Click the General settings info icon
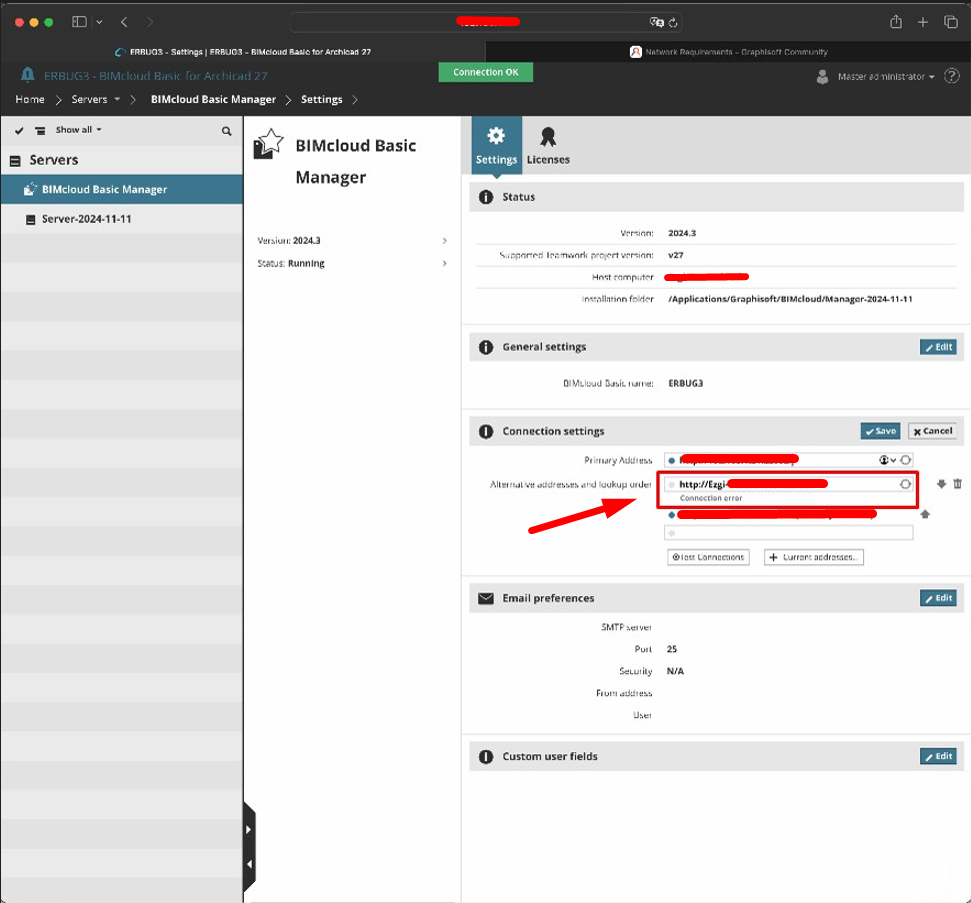The height and width of the screenshot is (903, 971). [486, 347]
